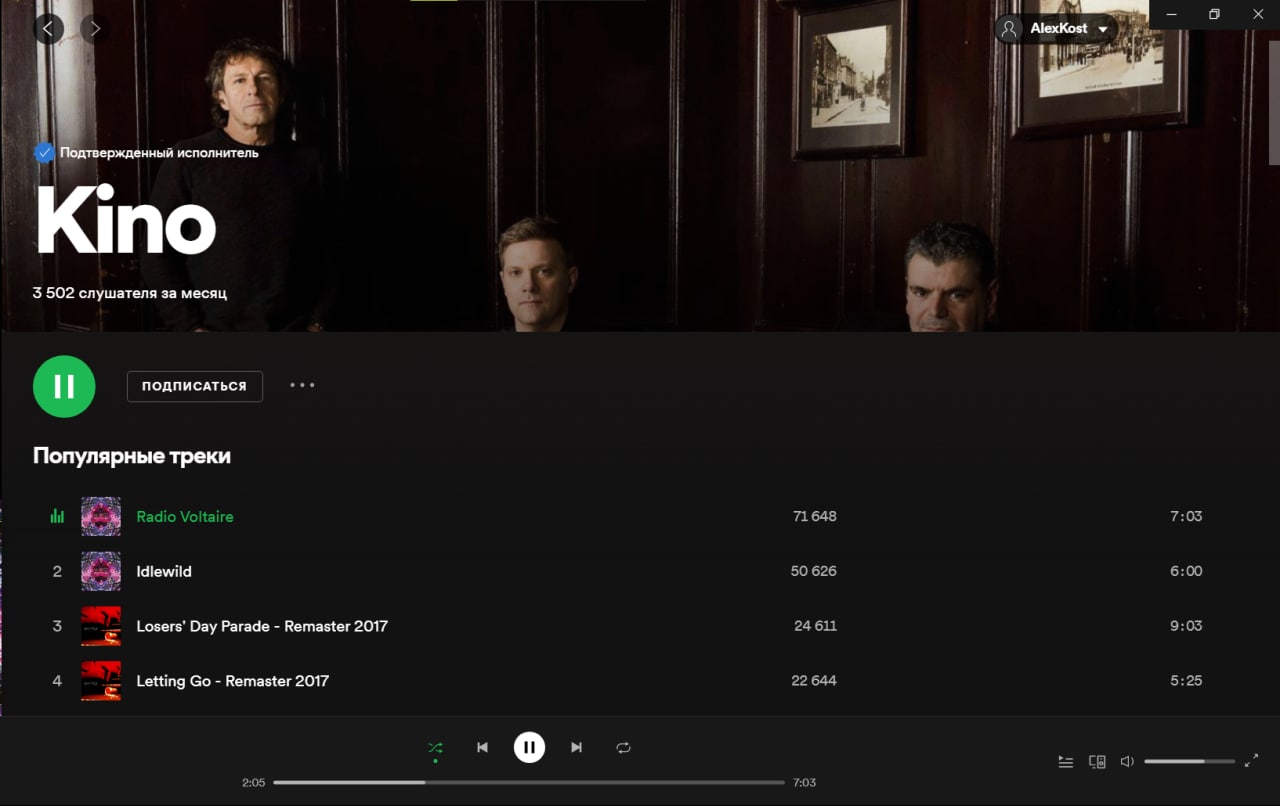The image size is (1280, 806).
Task: Click the 5:25 track duration
Action: coord(1186,681)
